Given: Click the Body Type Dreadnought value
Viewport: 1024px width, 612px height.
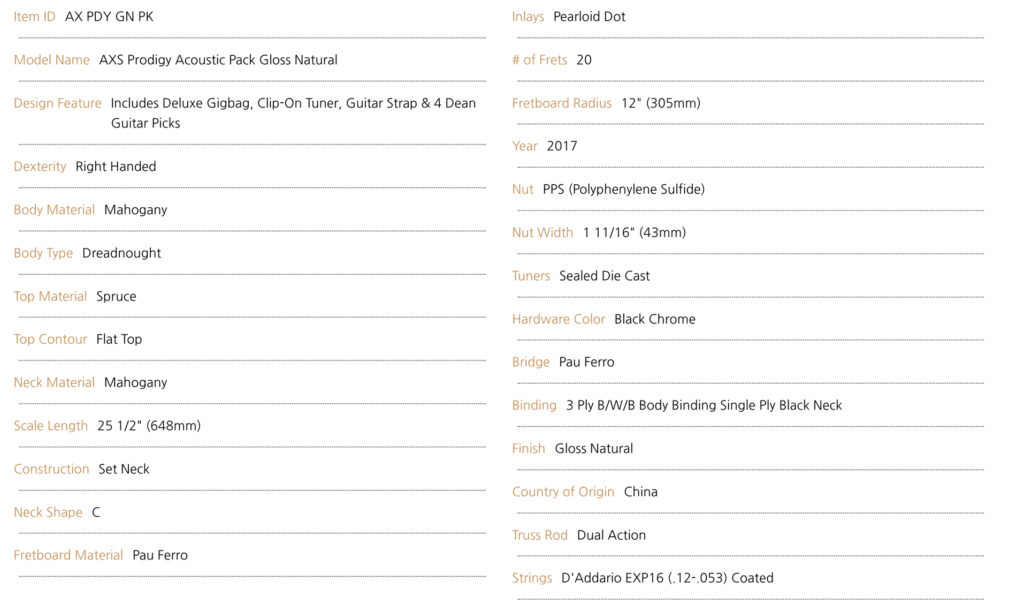Looking at the screenshot, I should [x=121, y=253].
